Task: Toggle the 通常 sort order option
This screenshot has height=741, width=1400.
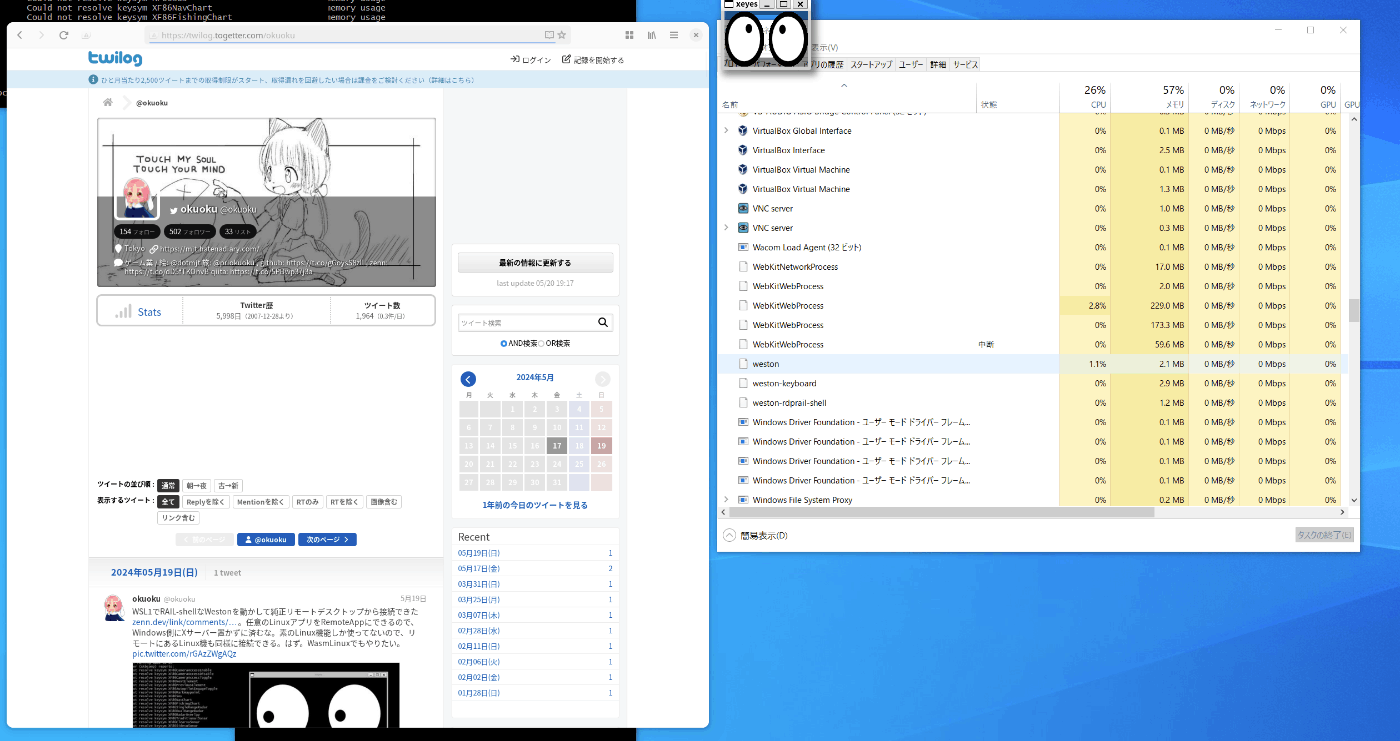Action: pos(168,485)
